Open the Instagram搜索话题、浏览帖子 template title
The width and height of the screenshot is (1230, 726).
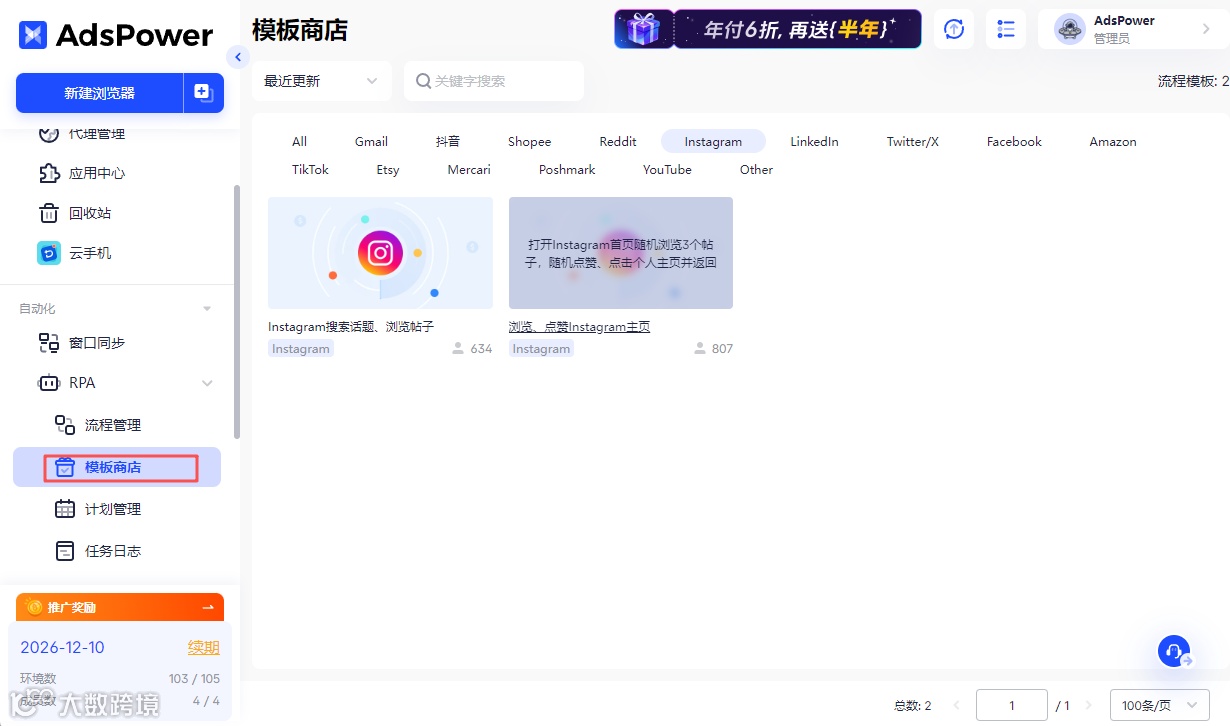coord(351,327)
